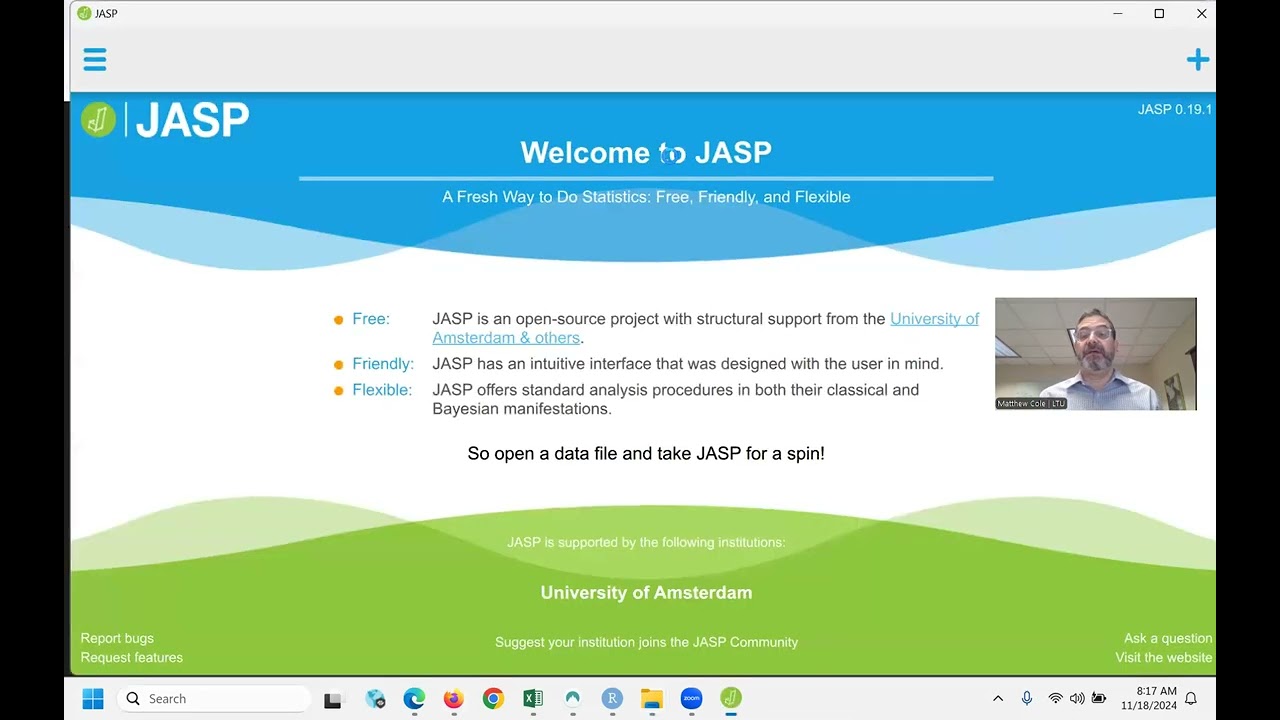Open Firefox from the taskbar
This screenshot has width=1280, height=720.
click(x=453, y=699)
